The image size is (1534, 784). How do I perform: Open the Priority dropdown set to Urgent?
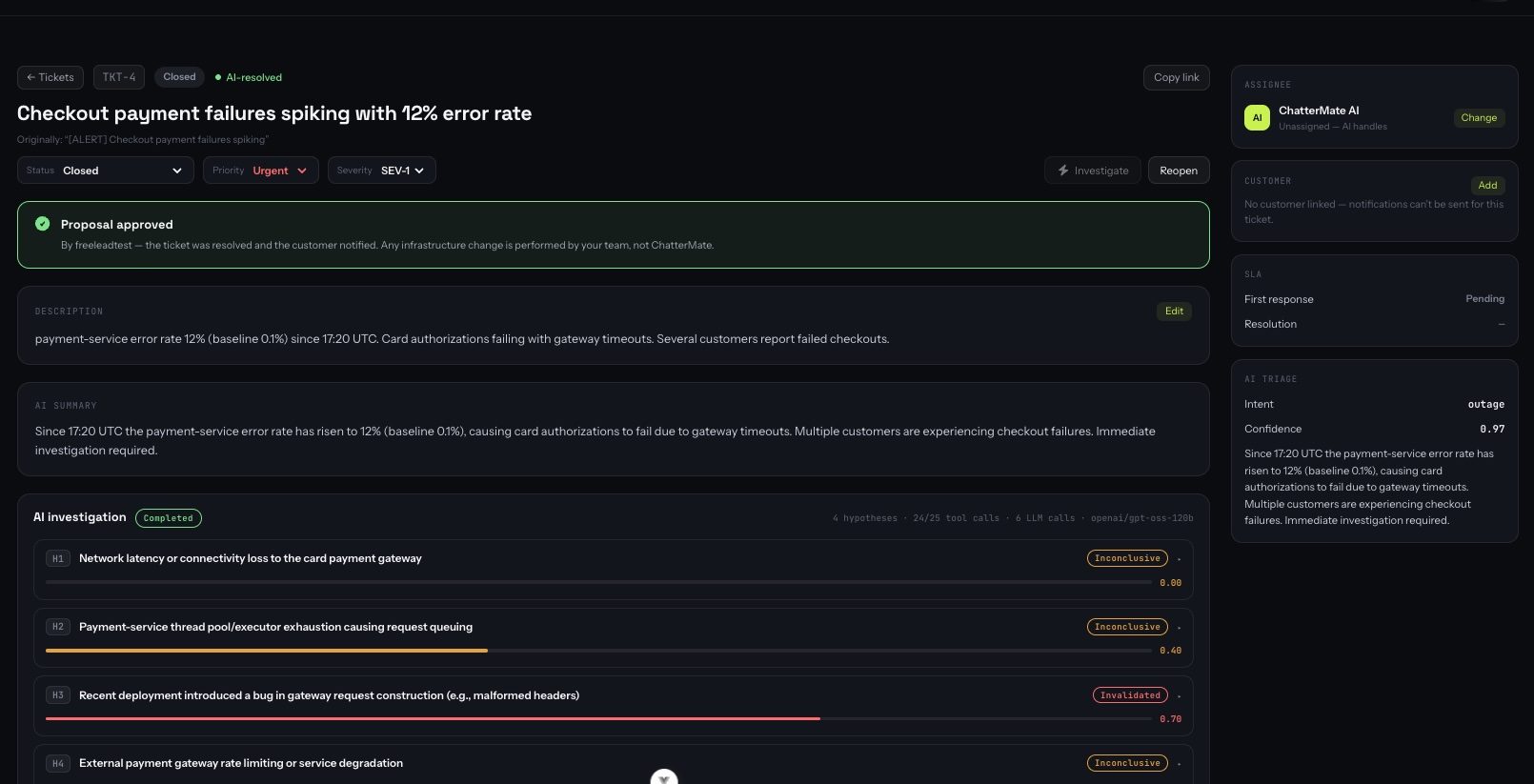tap(260, 171)
